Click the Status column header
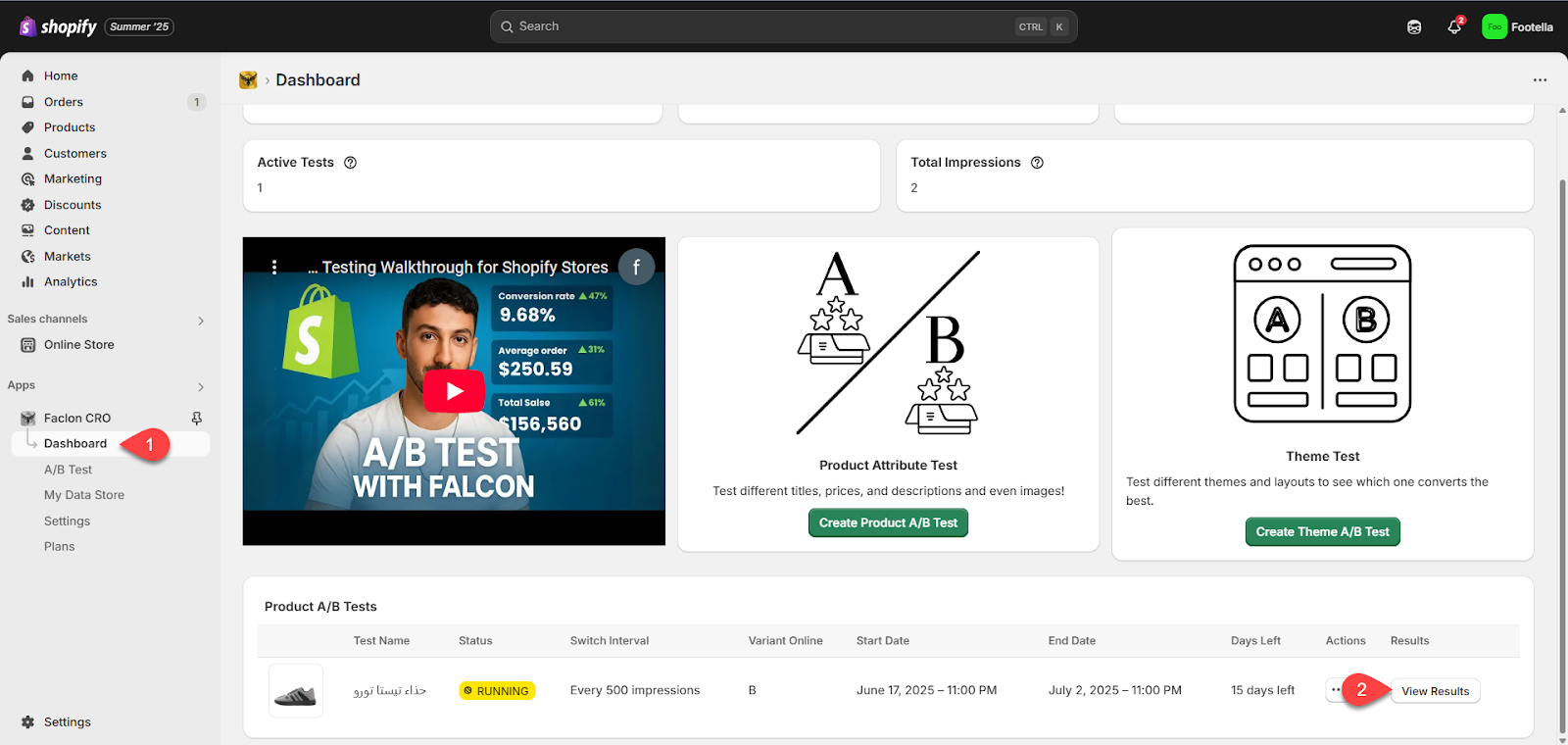 pos(475,641)
